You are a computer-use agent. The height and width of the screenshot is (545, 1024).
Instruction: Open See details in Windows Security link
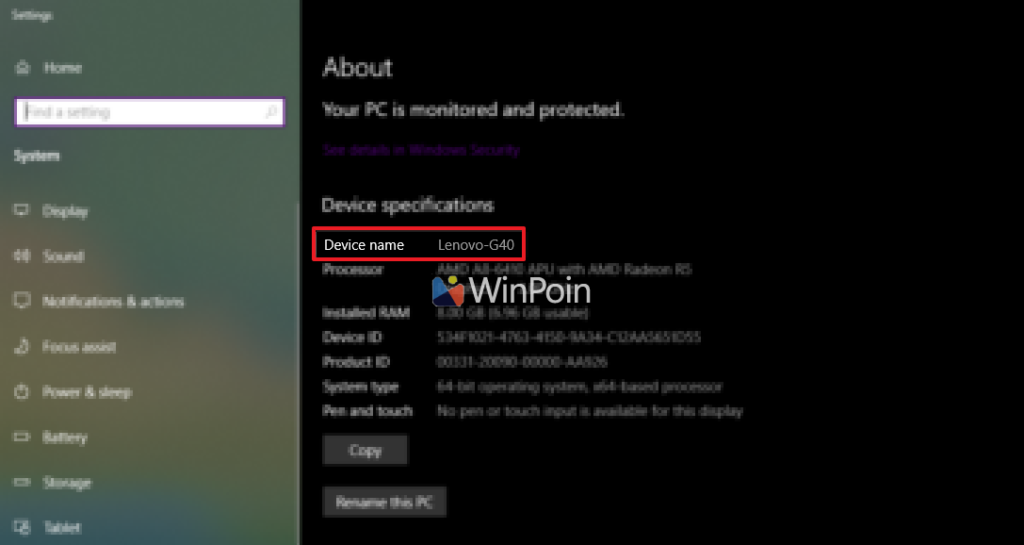[421, 150]
